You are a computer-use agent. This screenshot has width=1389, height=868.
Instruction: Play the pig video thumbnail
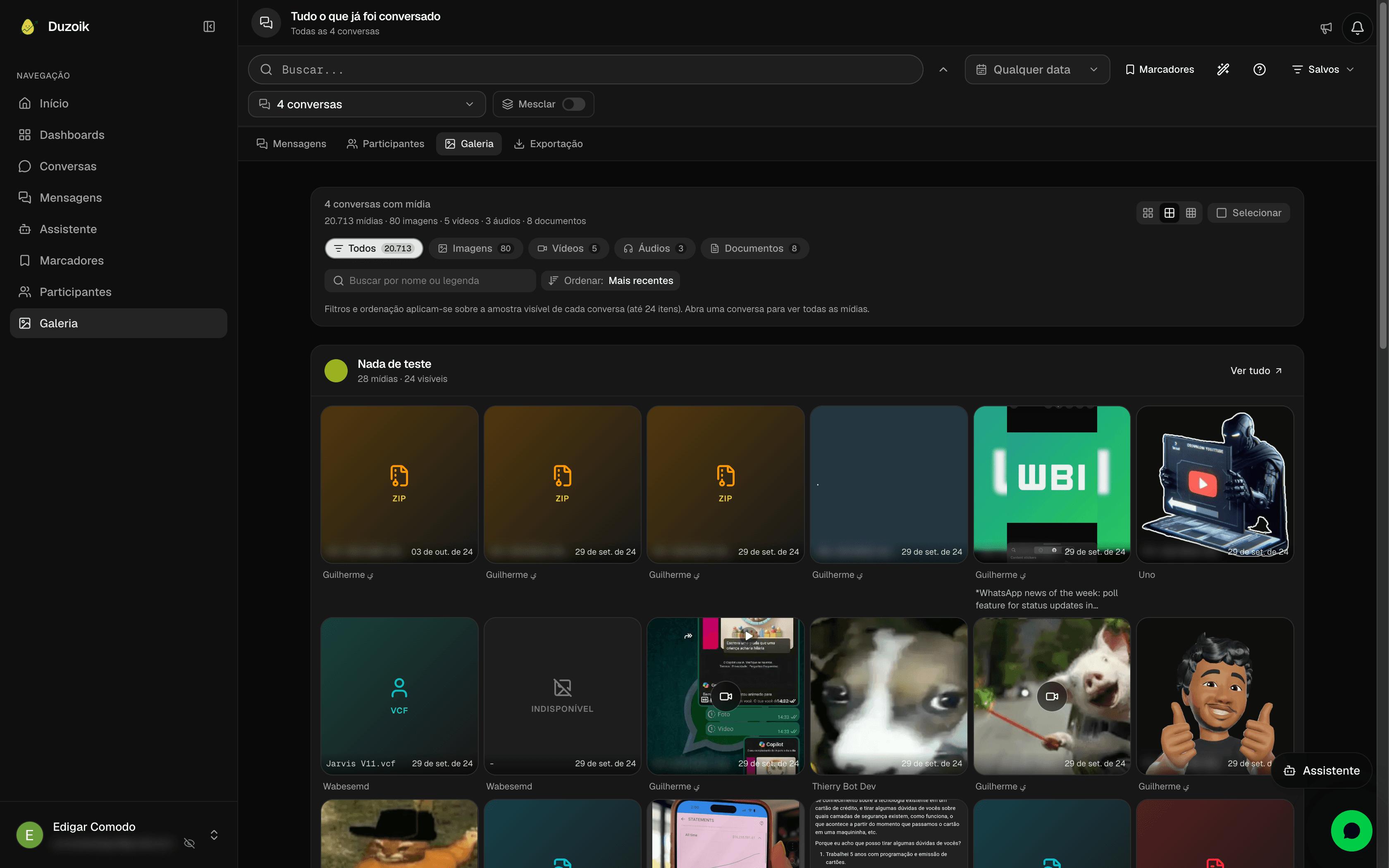pos(1052,696)
